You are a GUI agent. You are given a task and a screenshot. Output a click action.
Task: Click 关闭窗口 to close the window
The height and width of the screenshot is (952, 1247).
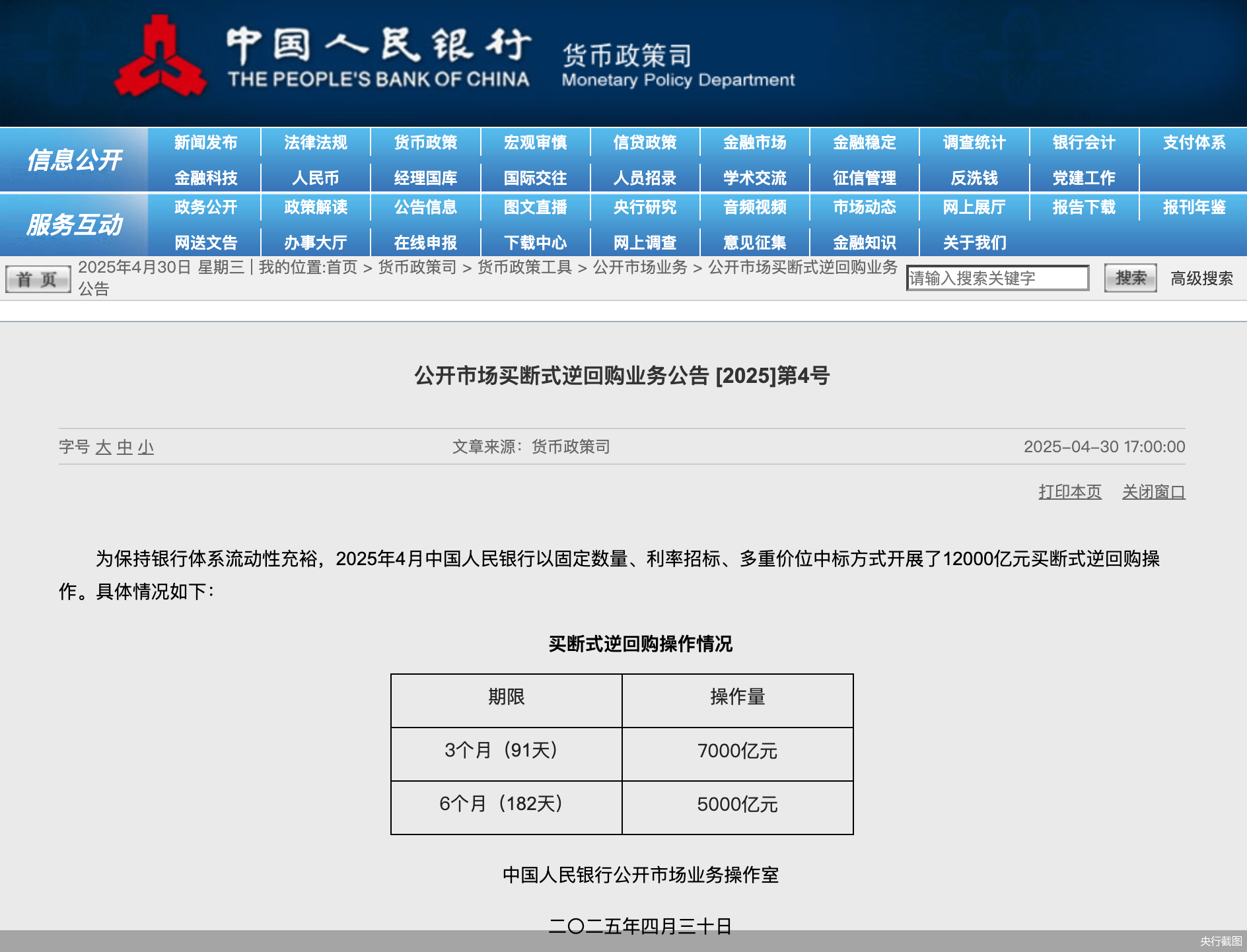(x=1153, y=492)
